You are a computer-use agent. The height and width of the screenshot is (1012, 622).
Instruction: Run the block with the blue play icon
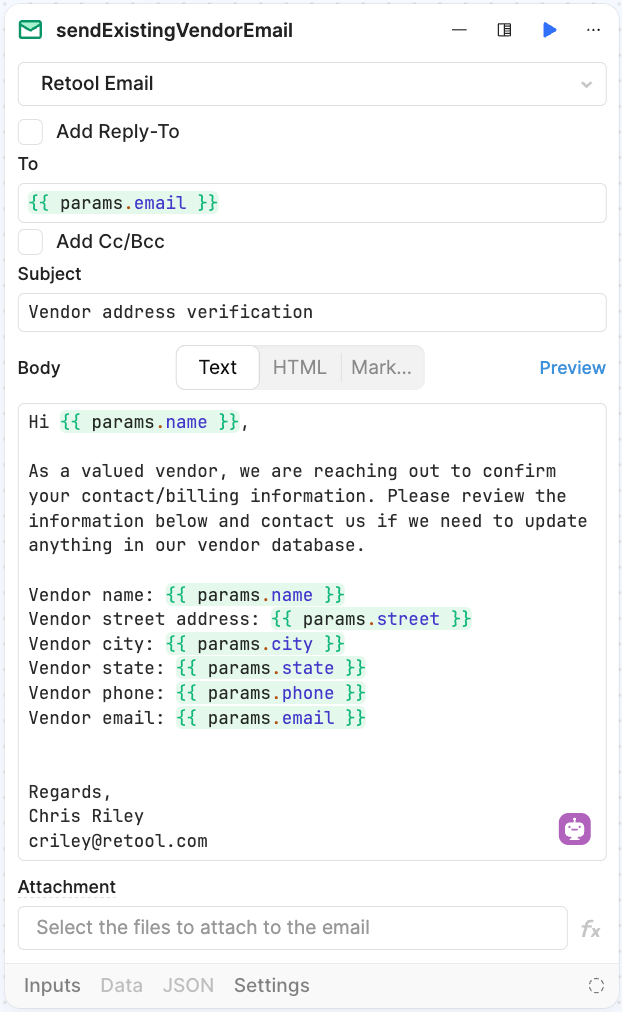550,30
